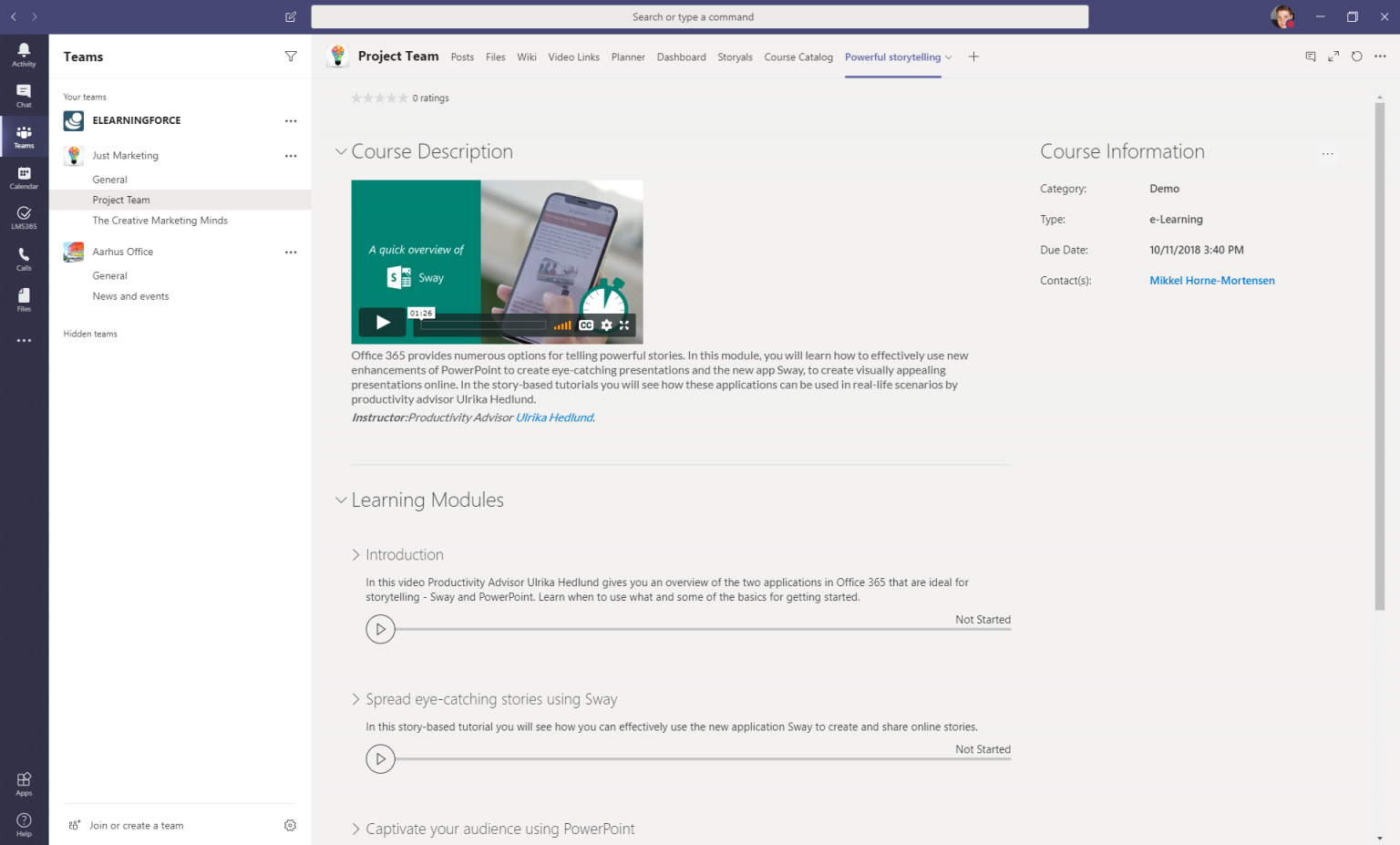
Task: Show tab conversation icon
Action: tap(1311, 57)
